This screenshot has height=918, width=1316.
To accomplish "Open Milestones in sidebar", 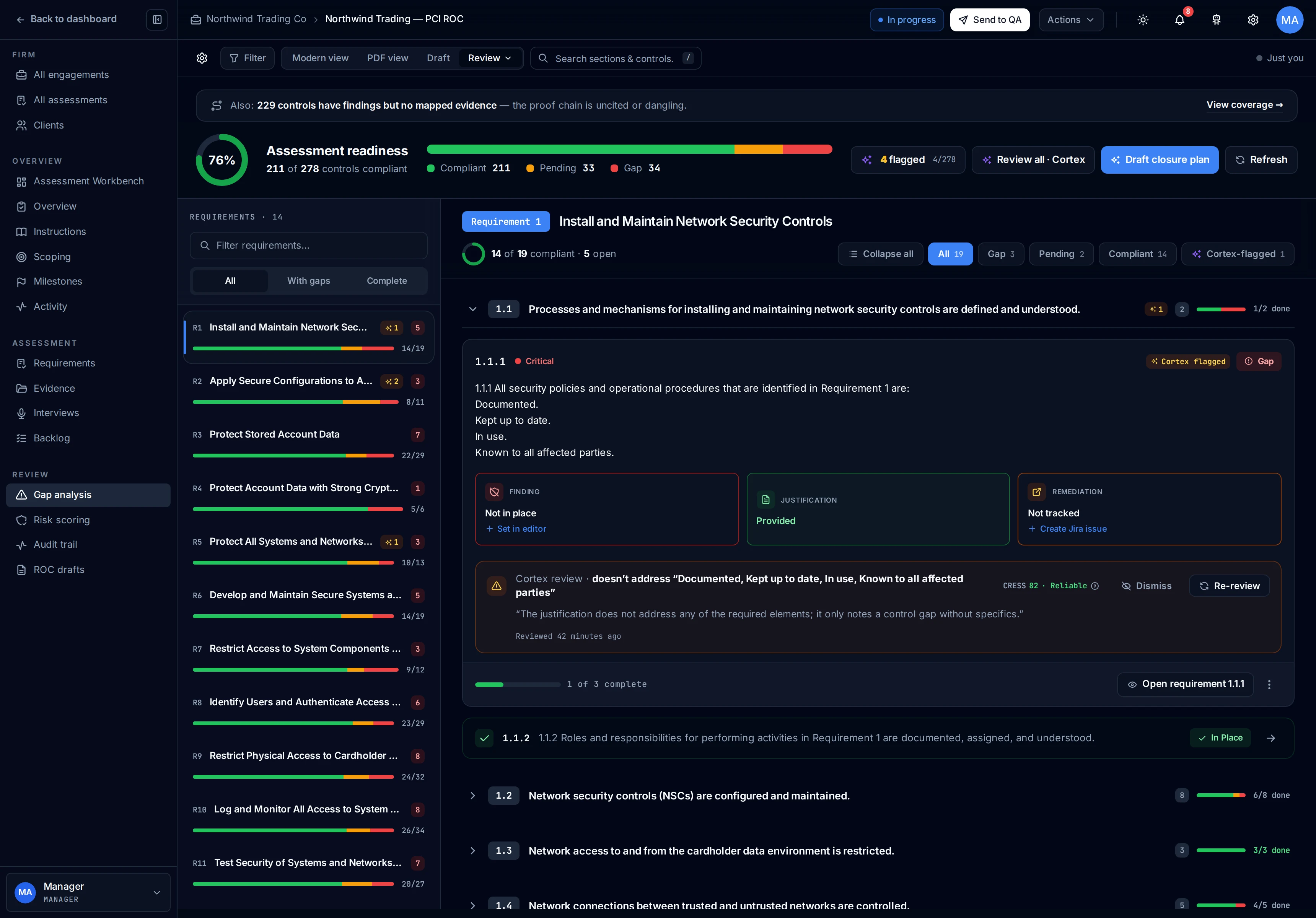I will point(88,282).
